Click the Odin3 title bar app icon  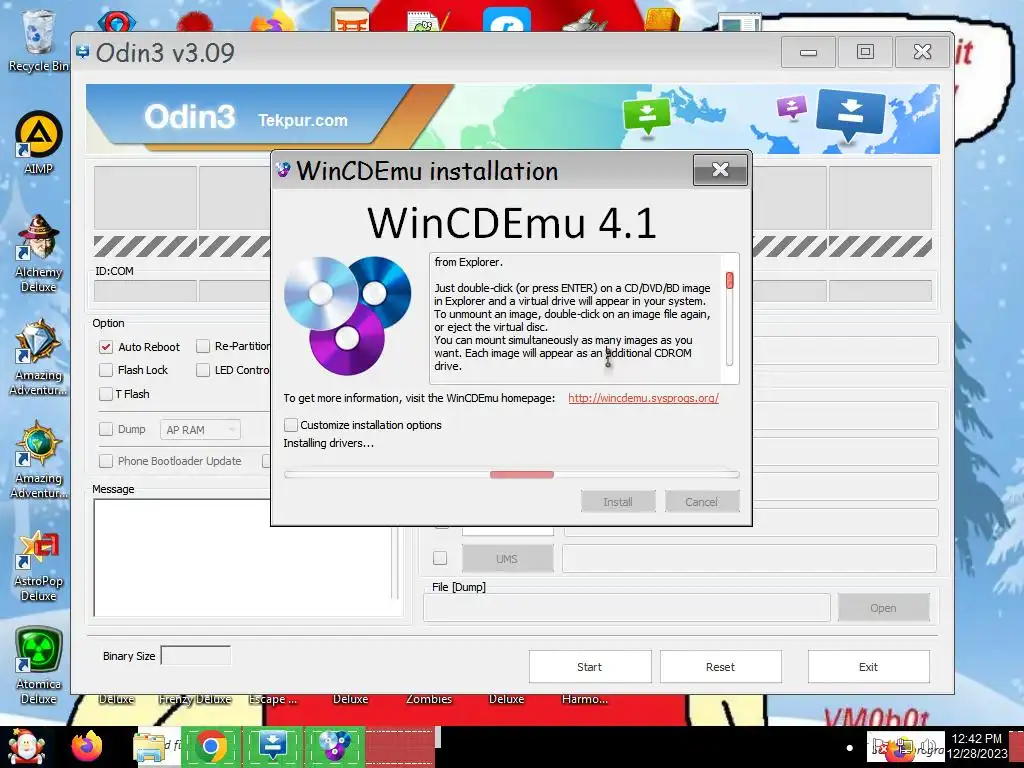click(82, 52)
